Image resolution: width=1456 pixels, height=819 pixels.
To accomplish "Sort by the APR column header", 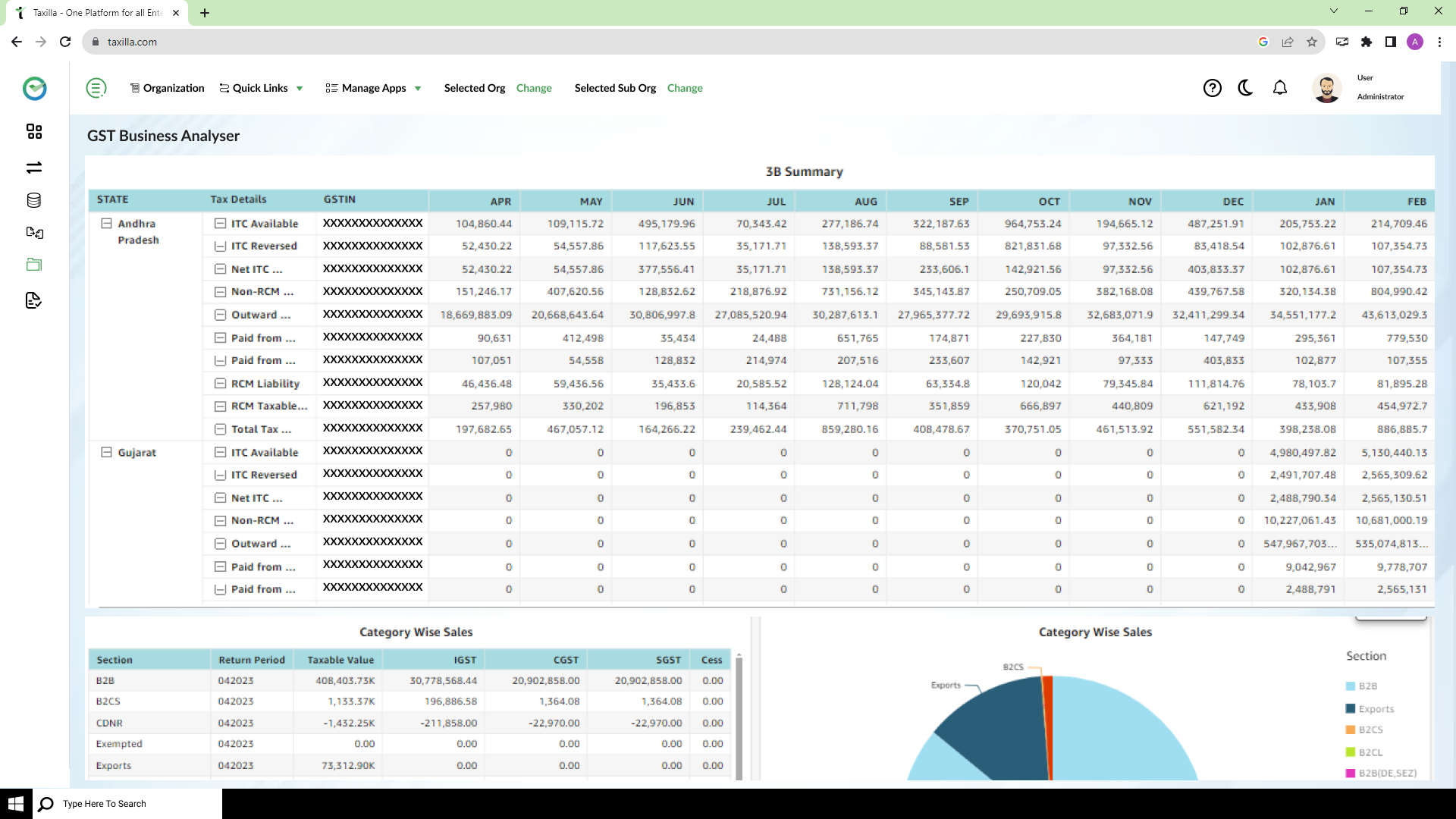I will coord(474,202).
